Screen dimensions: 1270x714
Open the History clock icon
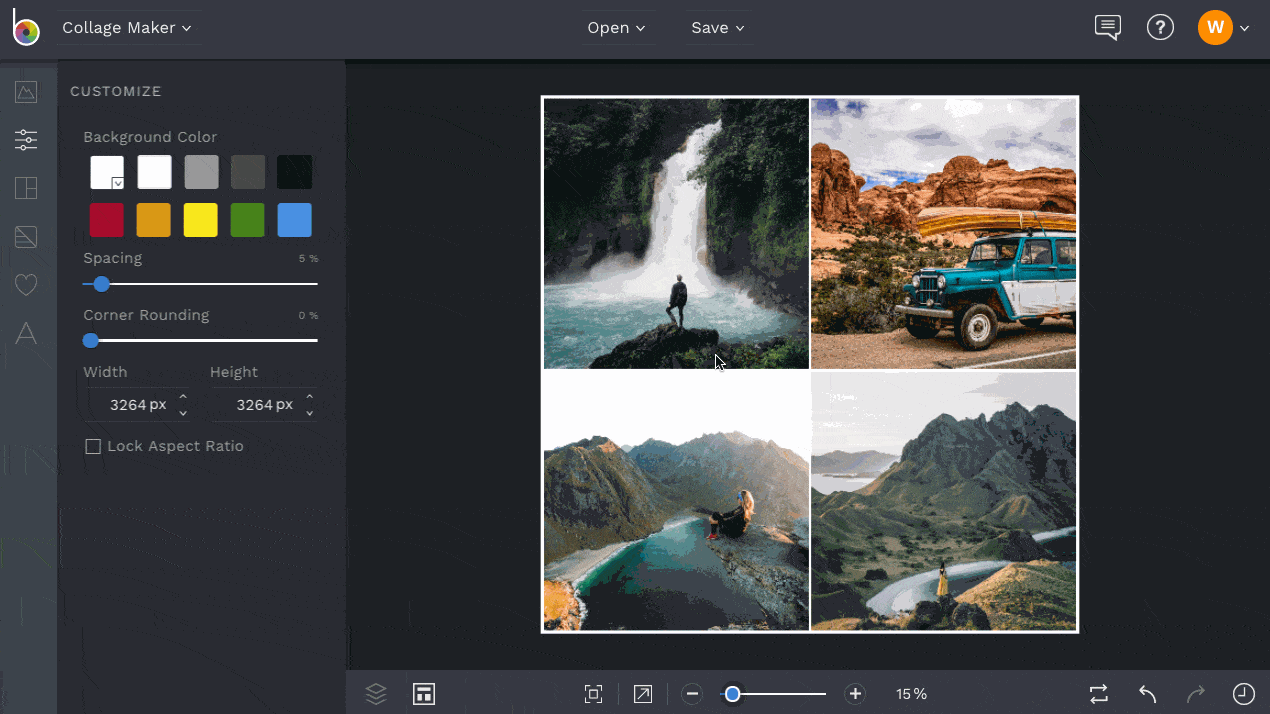[1243, 694]
